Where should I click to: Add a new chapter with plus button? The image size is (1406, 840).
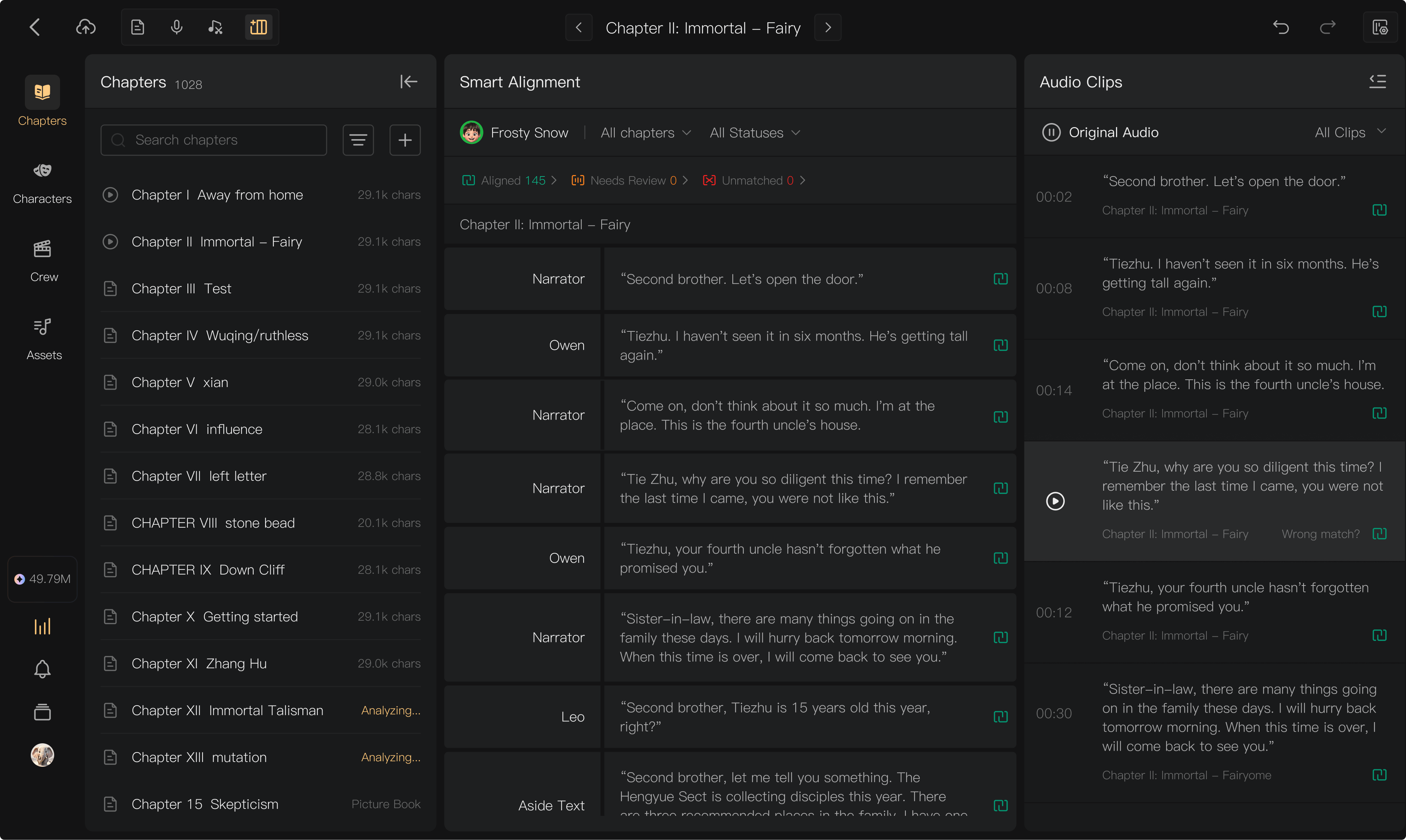(x=405, y=140)
